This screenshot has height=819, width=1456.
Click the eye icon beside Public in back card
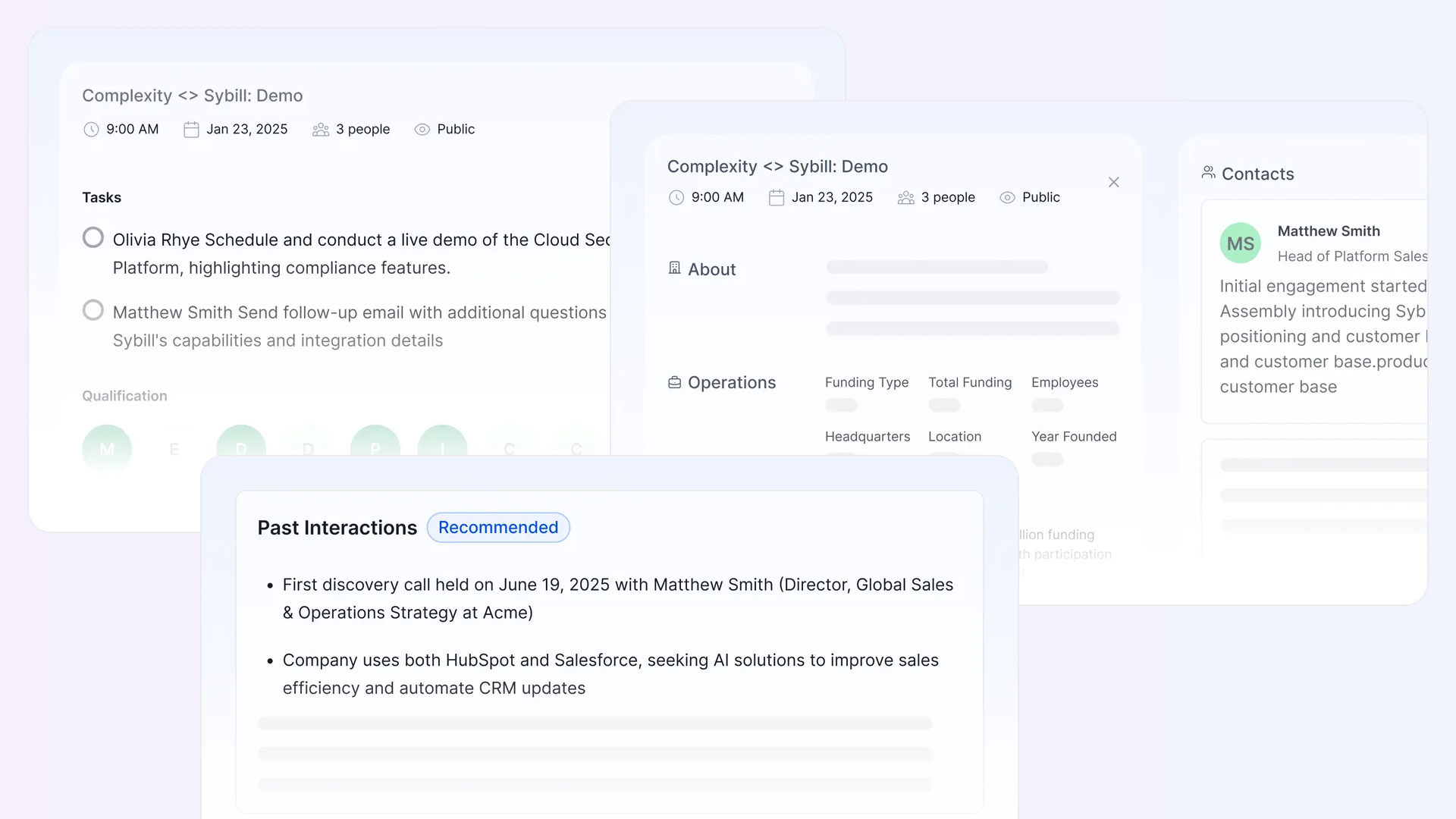pos(422,130)
